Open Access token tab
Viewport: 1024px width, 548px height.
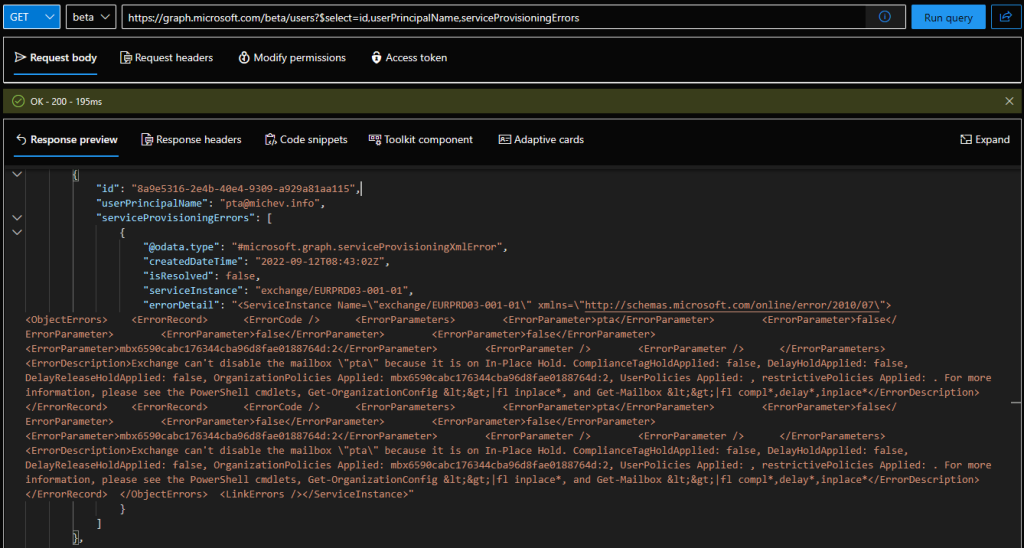tap(409, 57)
